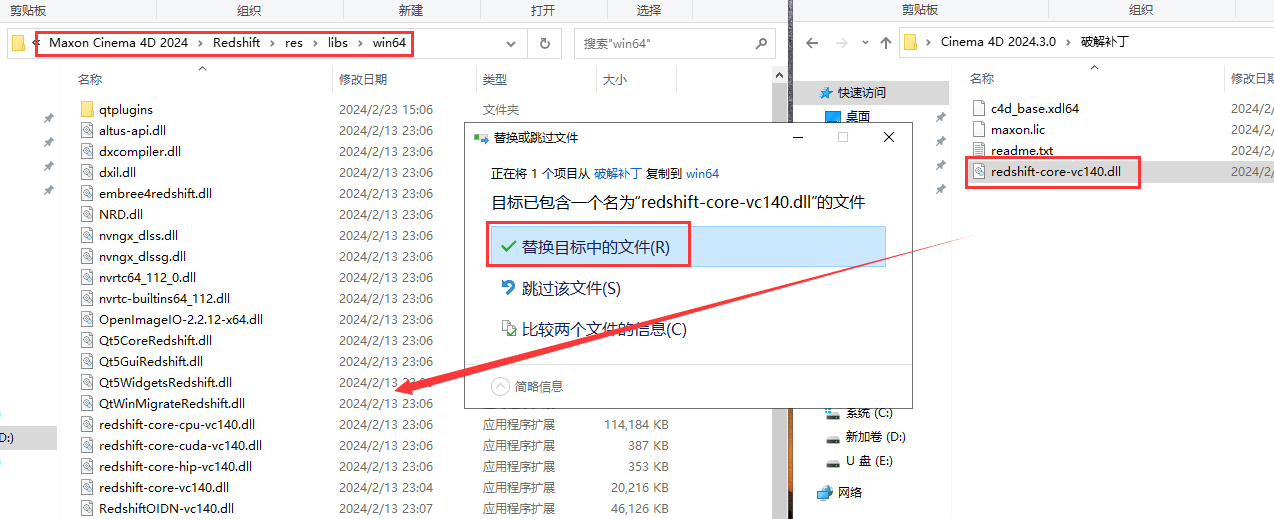Open the 破解补丁 link in dialog
This screenshot has height=519, width=1274.
click(x=618, y=173)
